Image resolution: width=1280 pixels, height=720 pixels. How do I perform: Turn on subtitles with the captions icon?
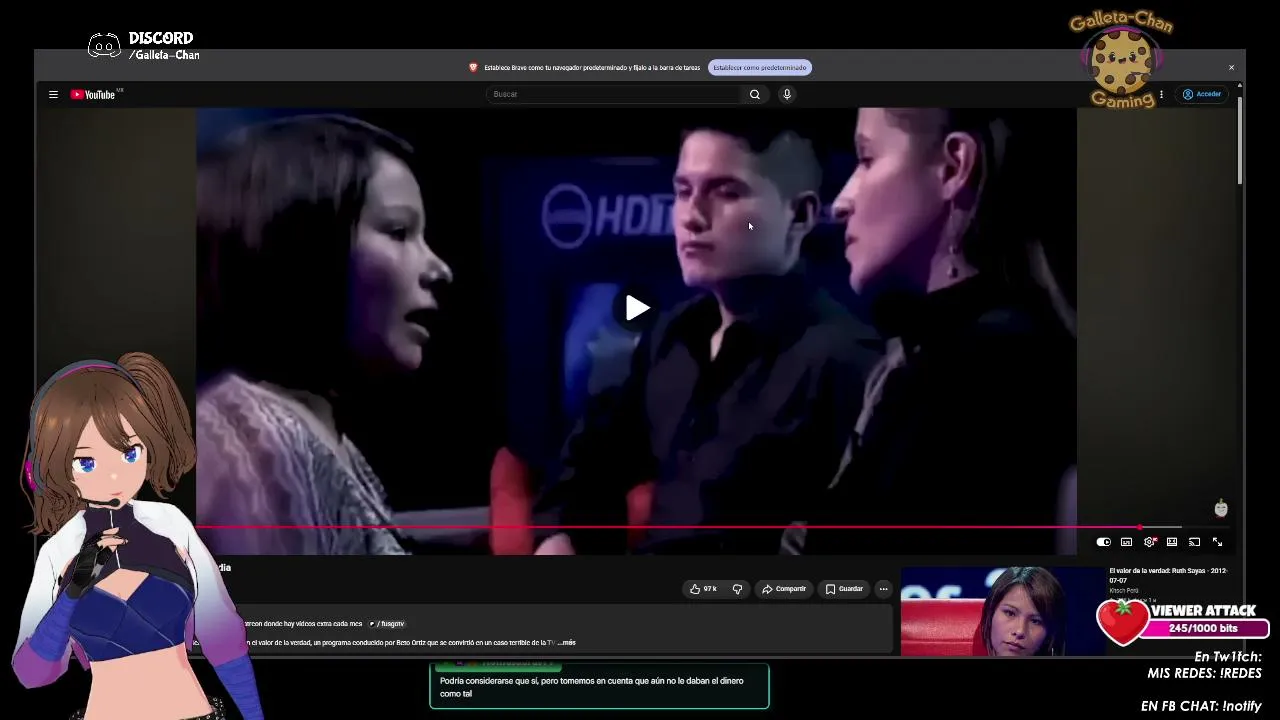coord(1126,542)
